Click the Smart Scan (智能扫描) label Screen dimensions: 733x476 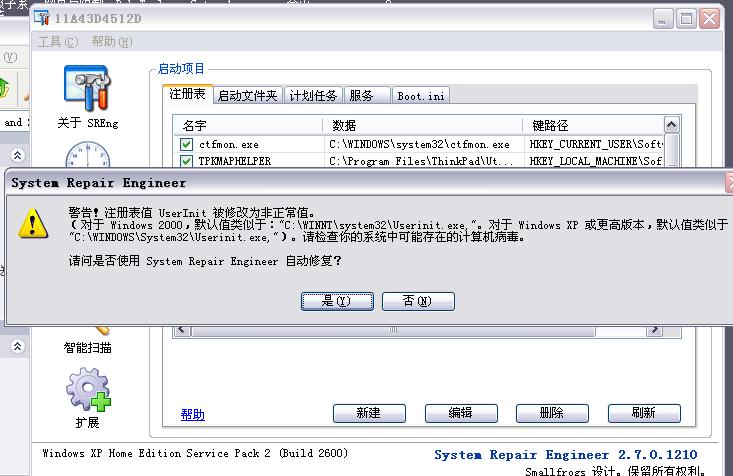(x=87, y=348)
